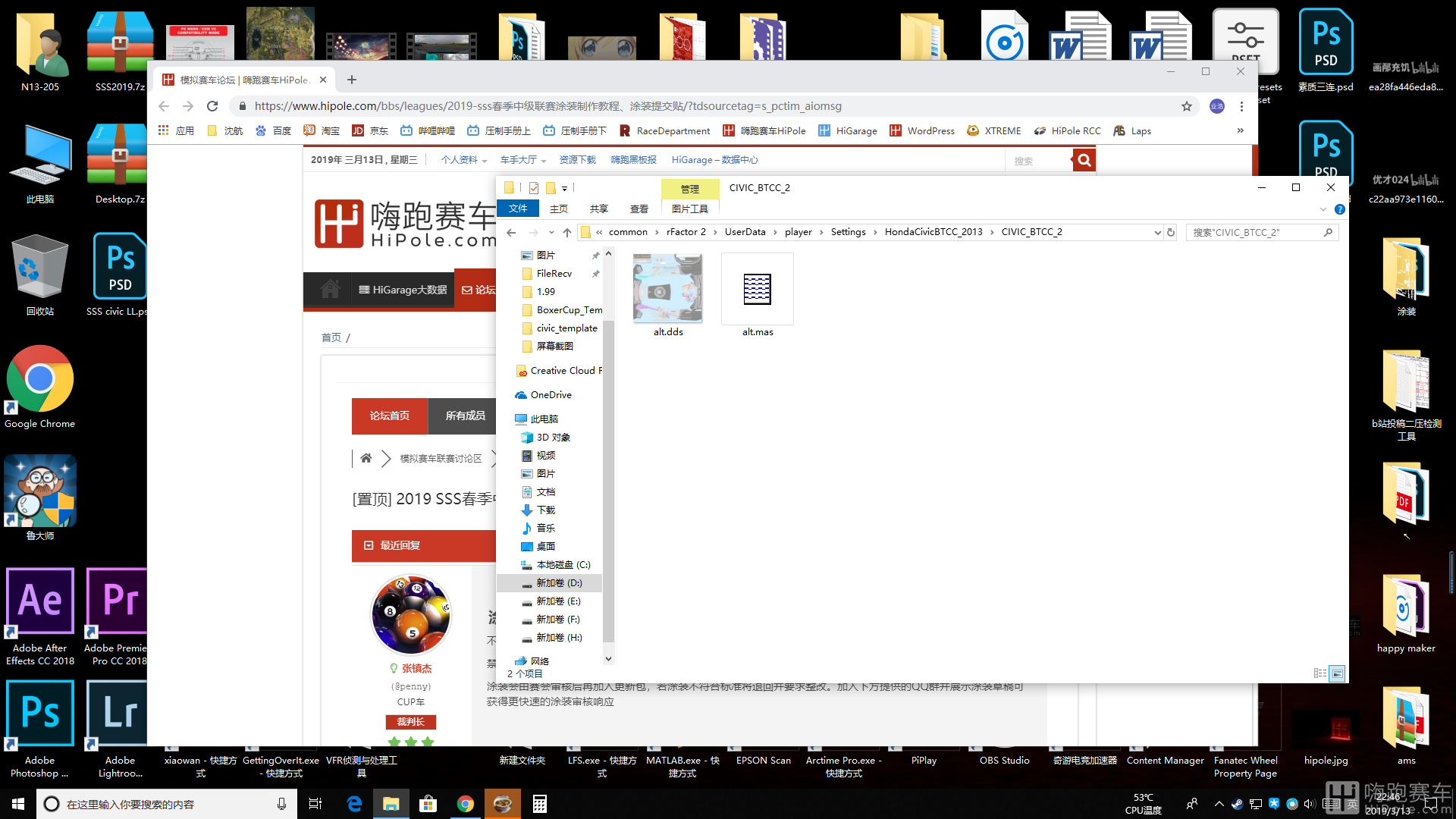This screenshot has height=819, width=1456.
Task: Click the 论坛首页 forum home button
Action: point(390,416)
